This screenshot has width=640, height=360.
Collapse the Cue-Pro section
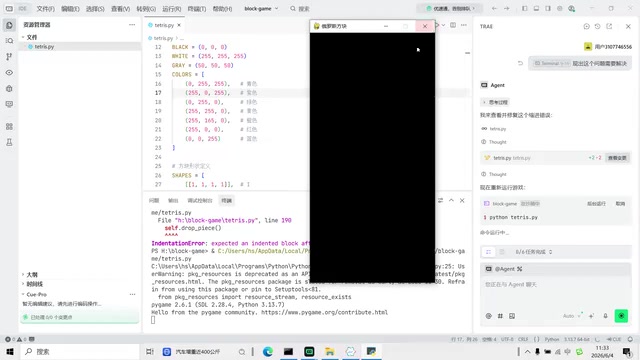(x=36, y=294)
